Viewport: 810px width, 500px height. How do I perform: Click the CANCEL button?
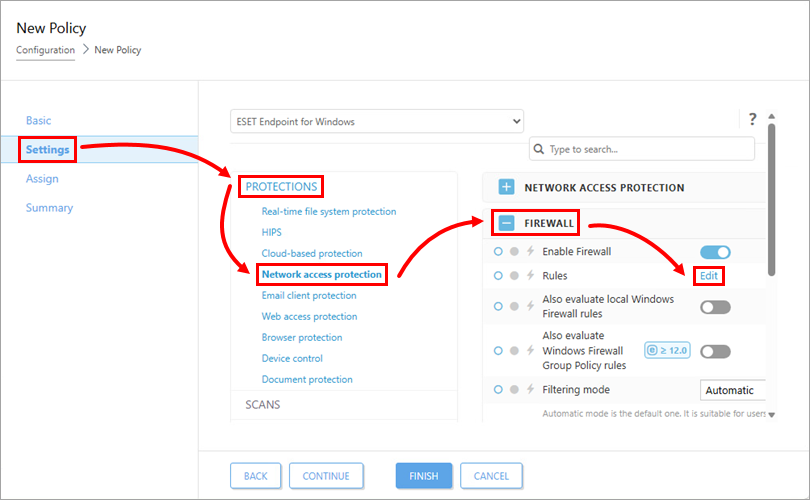491,476
